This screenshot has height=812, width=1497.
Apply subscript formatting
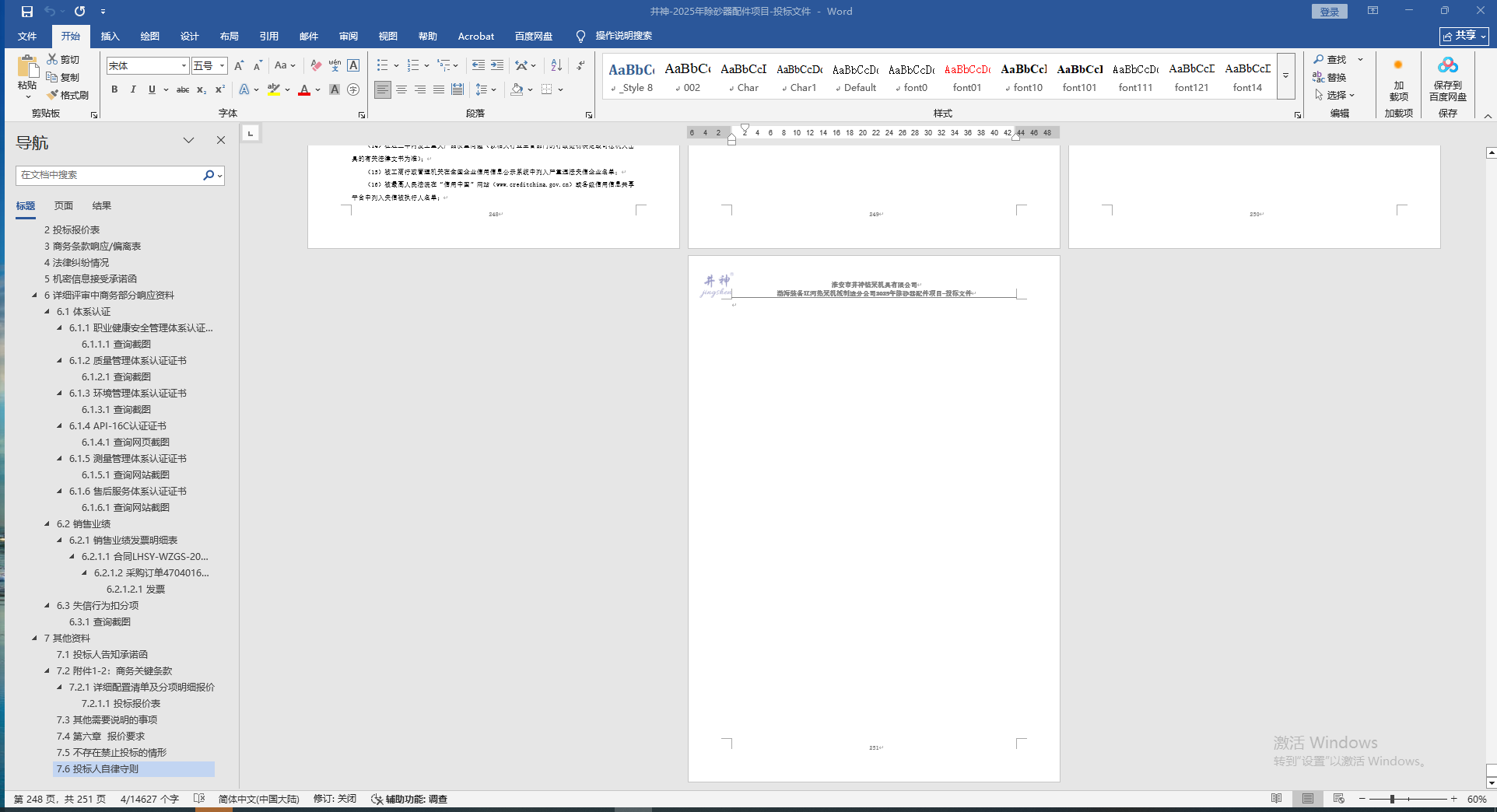pyautogui.click(x=202, y=89)
